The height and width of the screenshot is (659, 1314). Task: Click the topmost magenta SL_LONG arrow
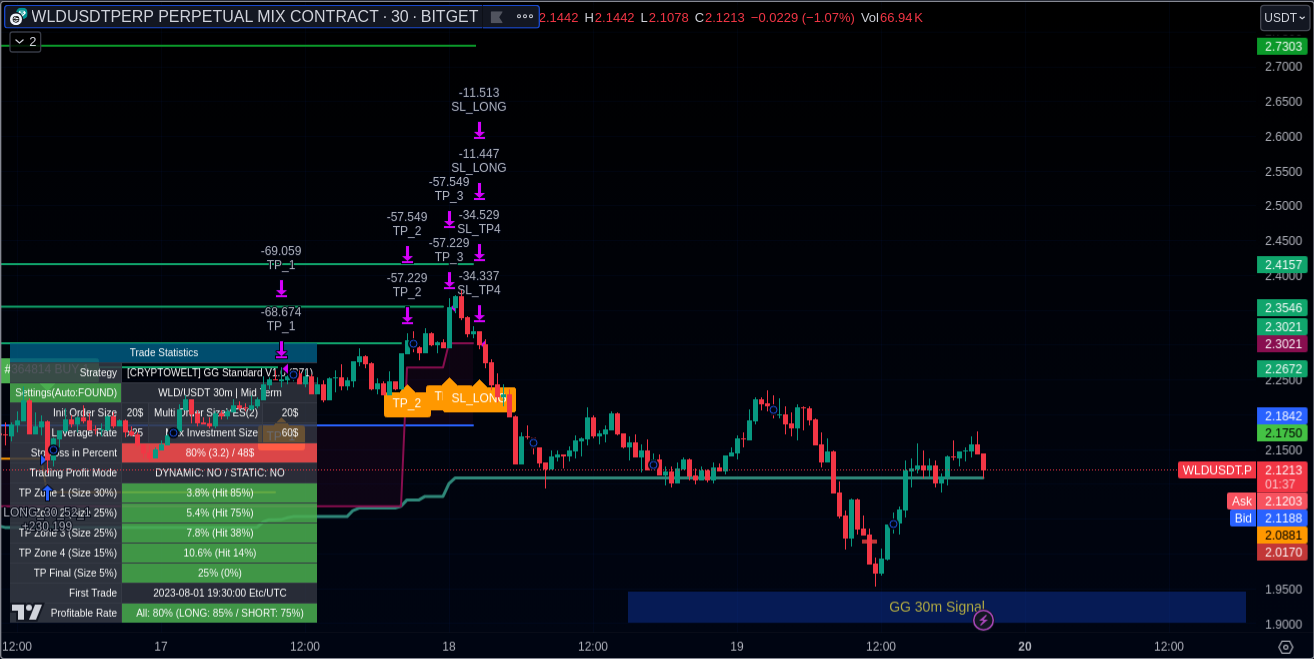tap(480, 130)
